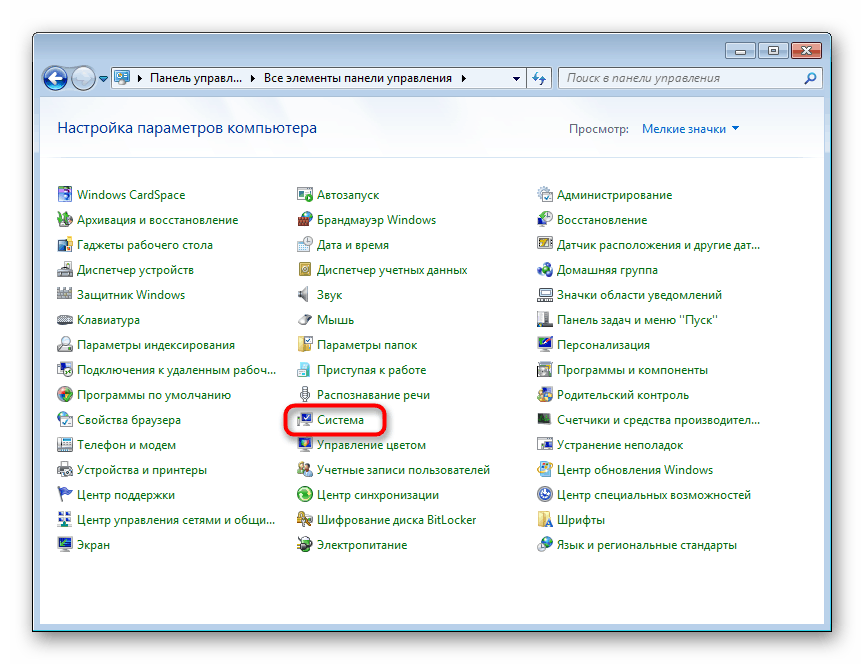Open Счетчики и средства производител... link
Image resolution: width=864 pixels, height=664 pixels.
(658, 420)
